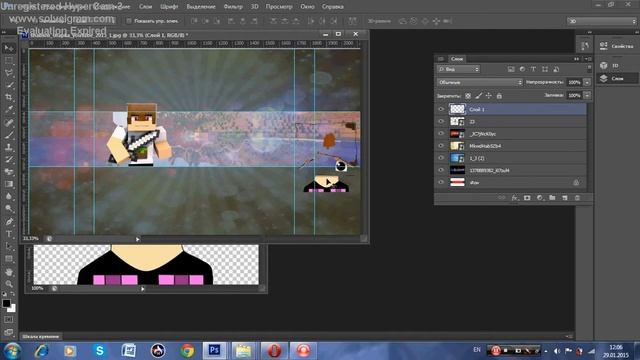
Task: Collapse the Layers panel double arrows
Action: point(576,59)
